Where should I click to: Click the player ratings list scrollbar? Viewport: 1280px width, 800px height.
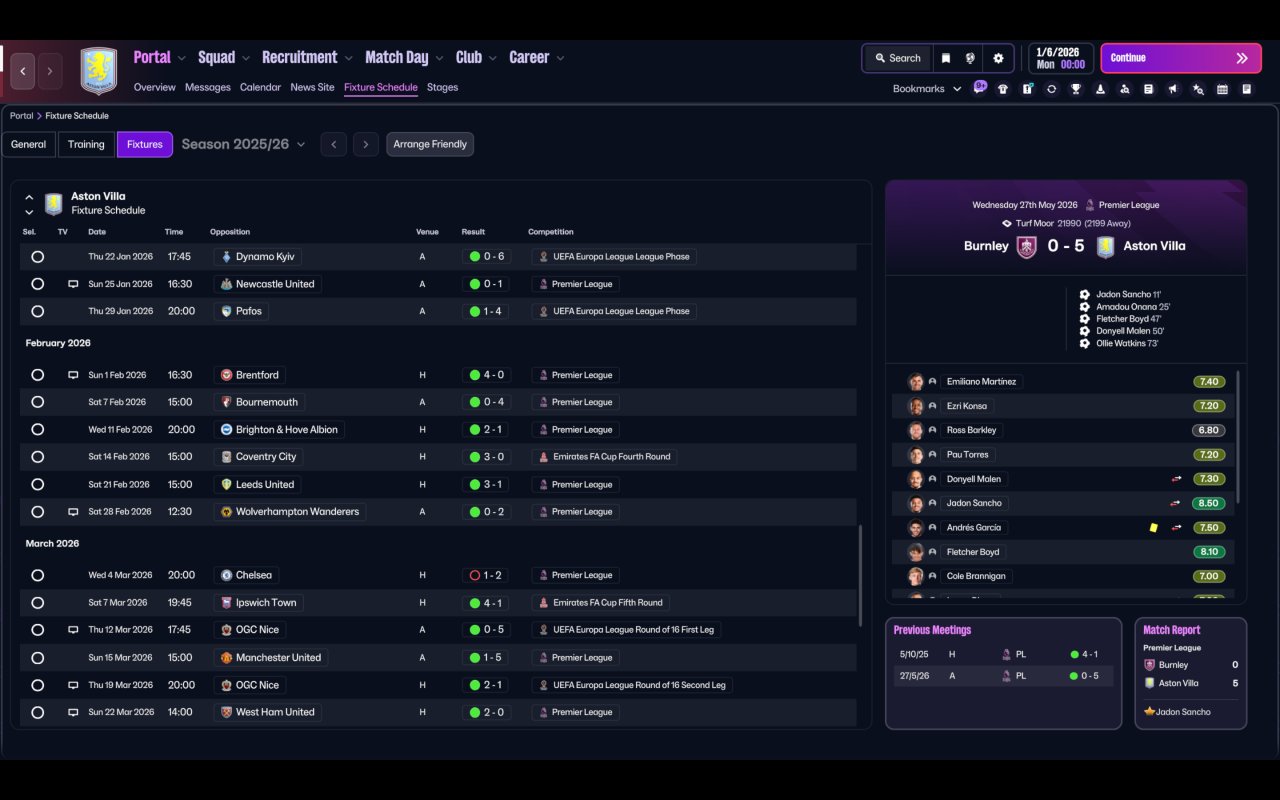(1238, 437)
